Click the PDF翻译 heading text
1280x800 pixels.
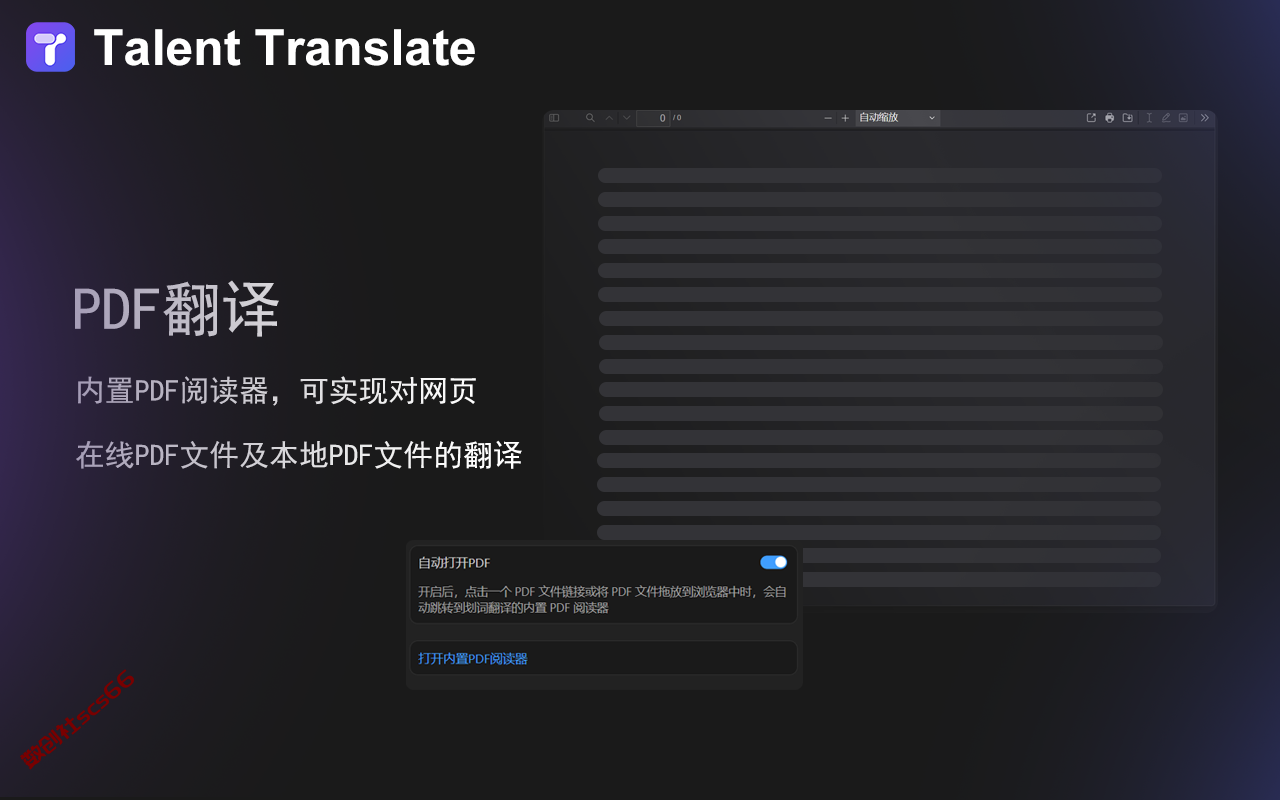(176, 309)
